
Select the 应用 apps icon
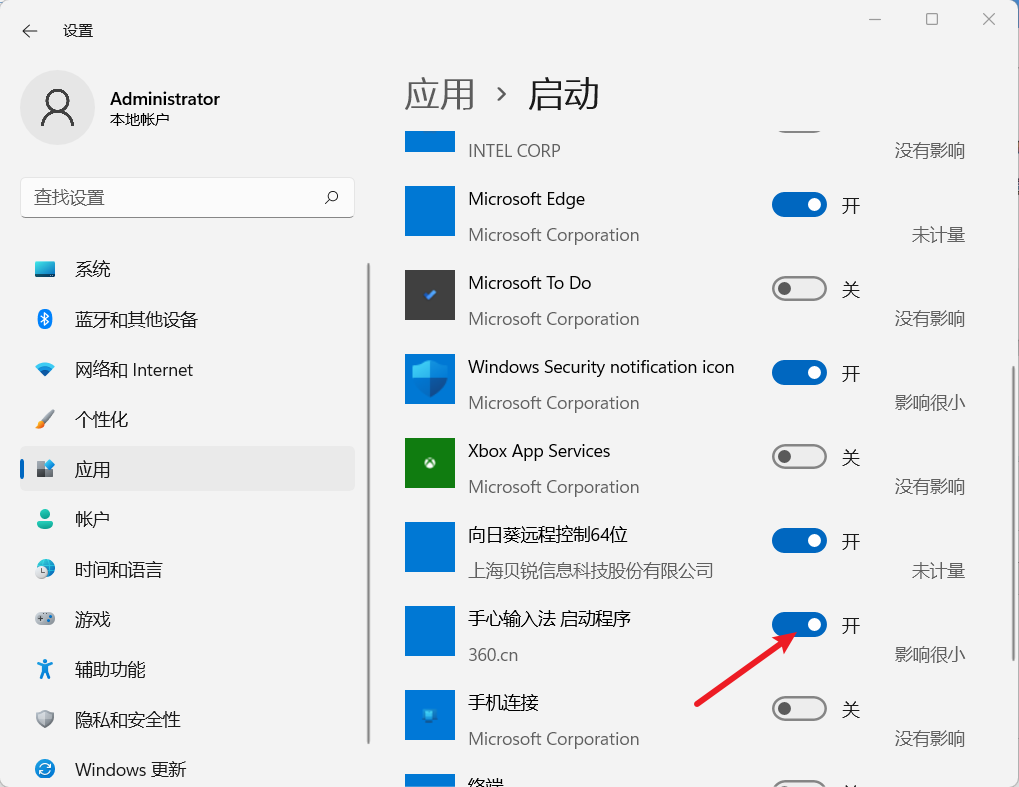(x=45, y=469)
